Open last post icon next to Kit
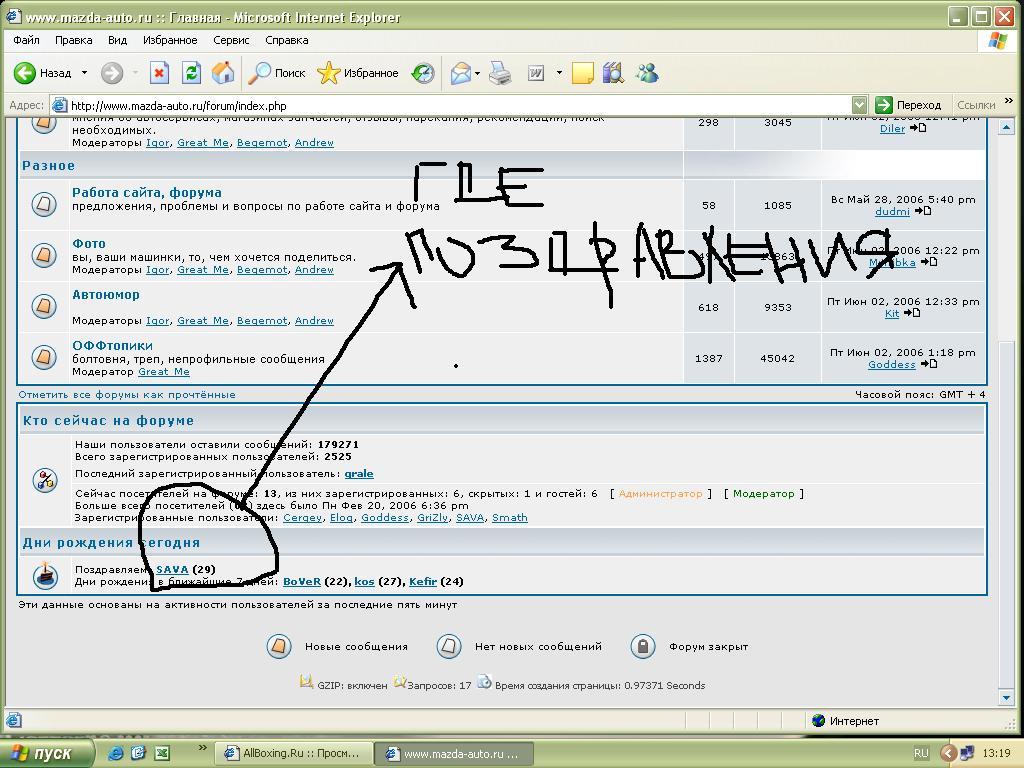This screenshot has height=768, width=1024. [x=912, y=313]
